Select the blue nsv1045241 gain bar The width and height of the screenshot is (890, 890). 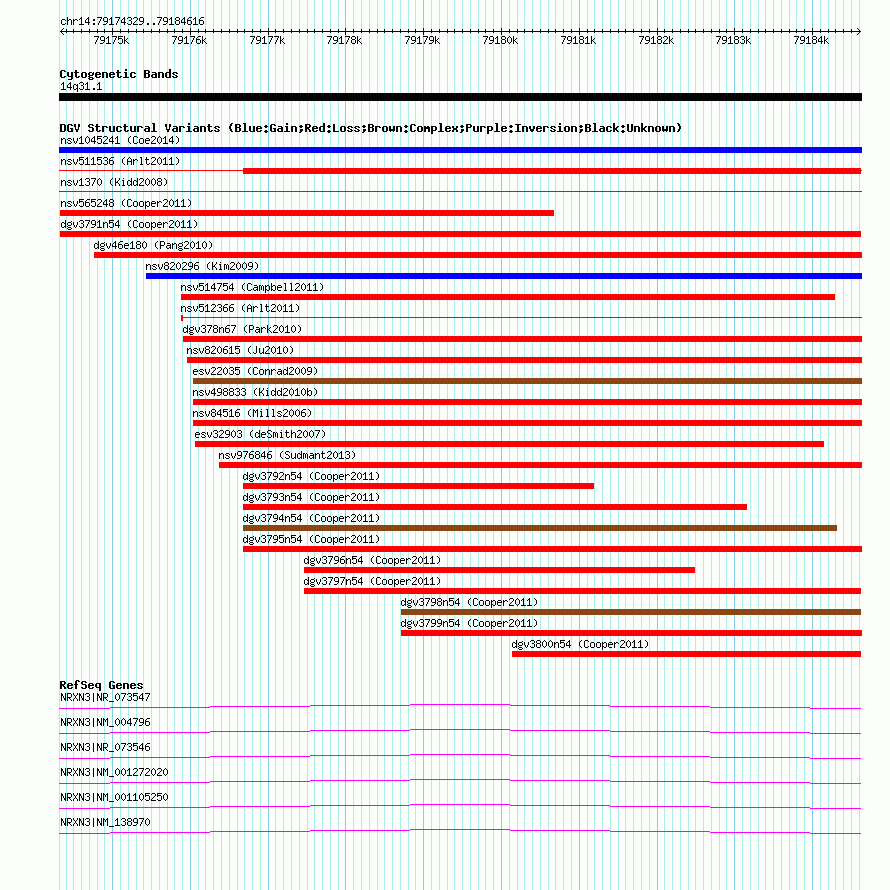click(x=460, y=150)
